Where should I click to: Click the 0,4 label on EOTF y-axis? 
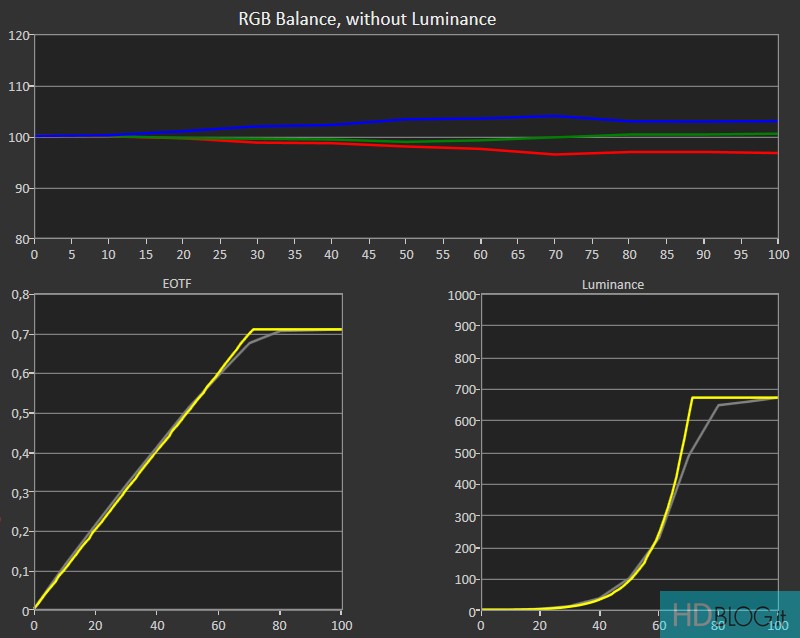click(18, 452)
